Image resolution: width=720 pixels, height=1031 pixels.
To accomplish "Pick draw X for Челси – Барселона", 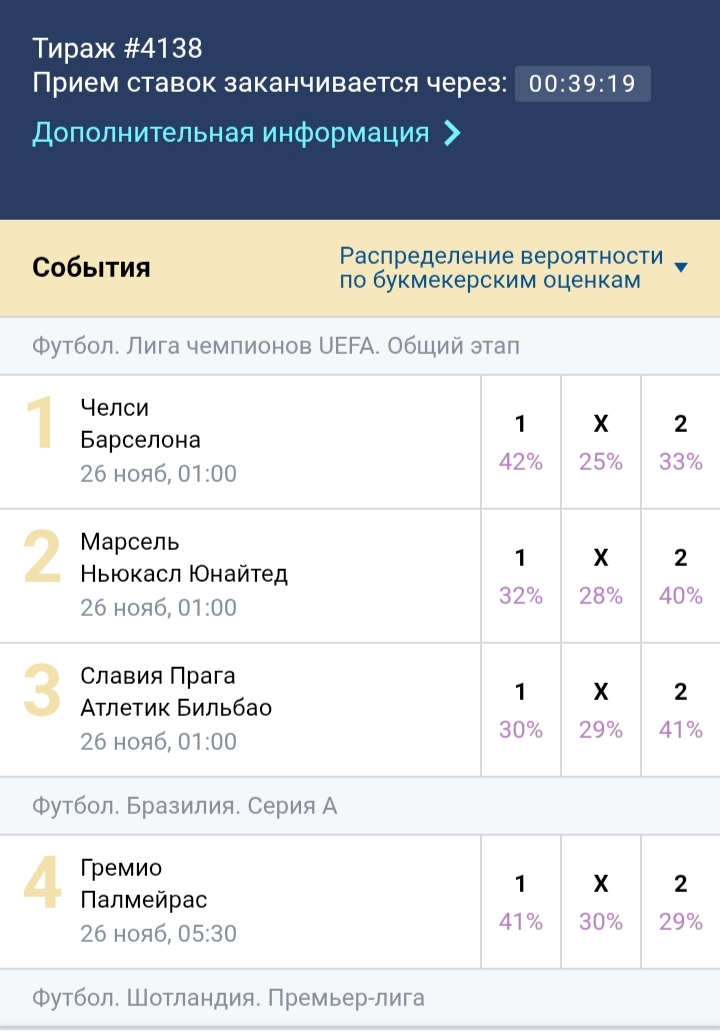I will (601, 442).
